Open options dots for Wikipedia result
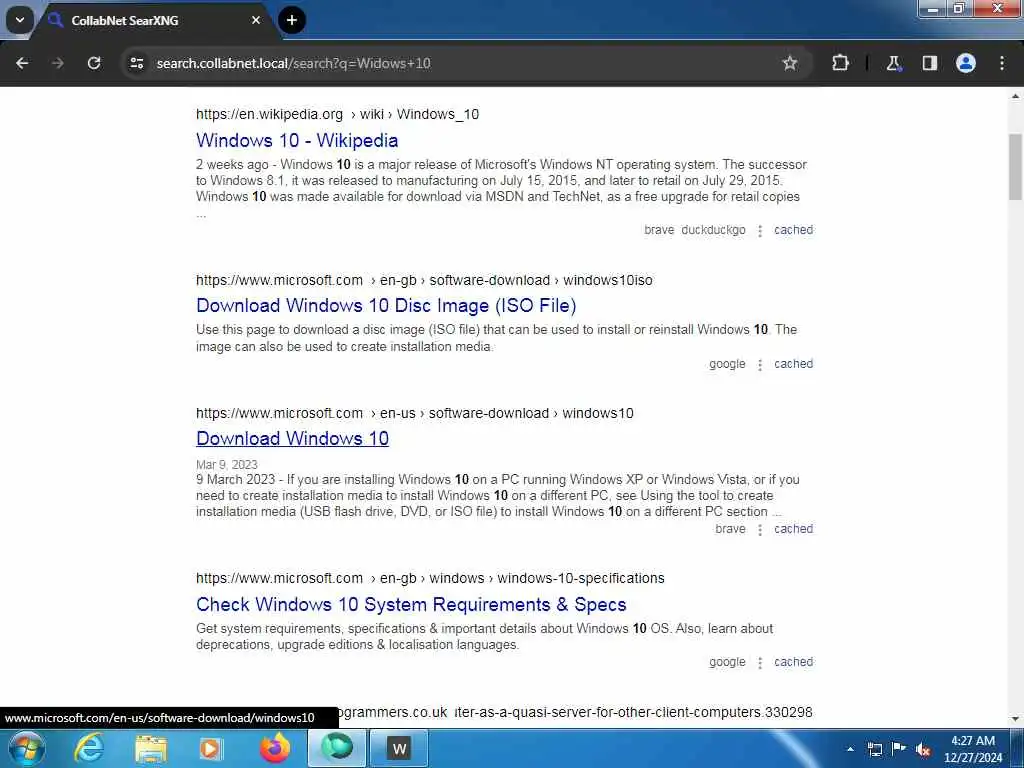 tap(760, 231)
